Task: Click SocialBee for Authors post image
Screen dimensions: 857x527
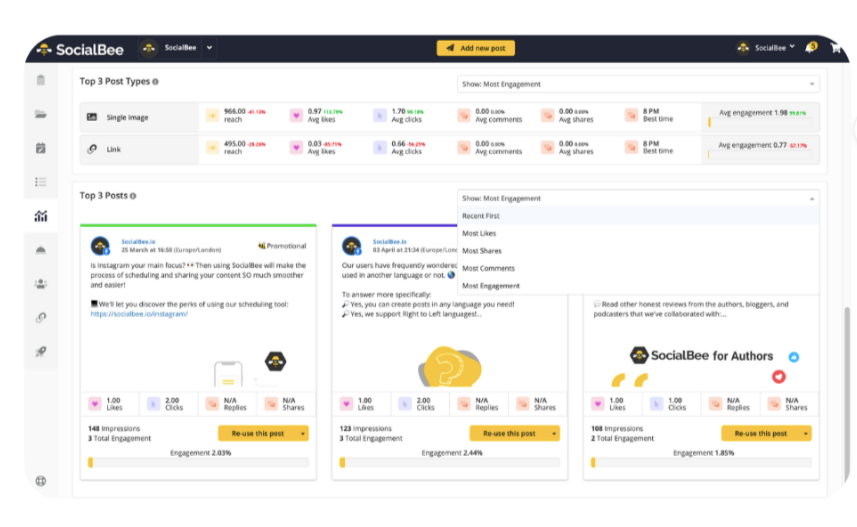Action: tap(701, 364)
